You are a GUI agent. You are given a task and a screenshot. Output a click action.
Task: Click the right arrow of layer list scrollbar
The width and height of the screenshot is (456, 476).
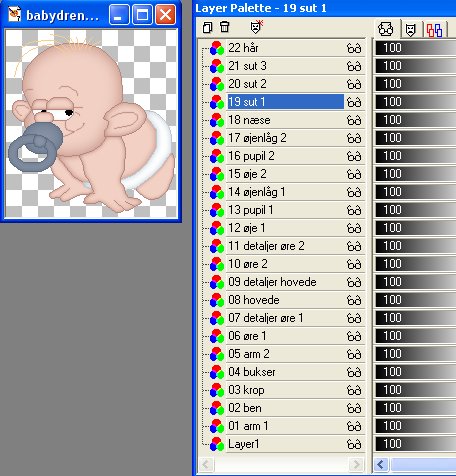tap(356, 464)
